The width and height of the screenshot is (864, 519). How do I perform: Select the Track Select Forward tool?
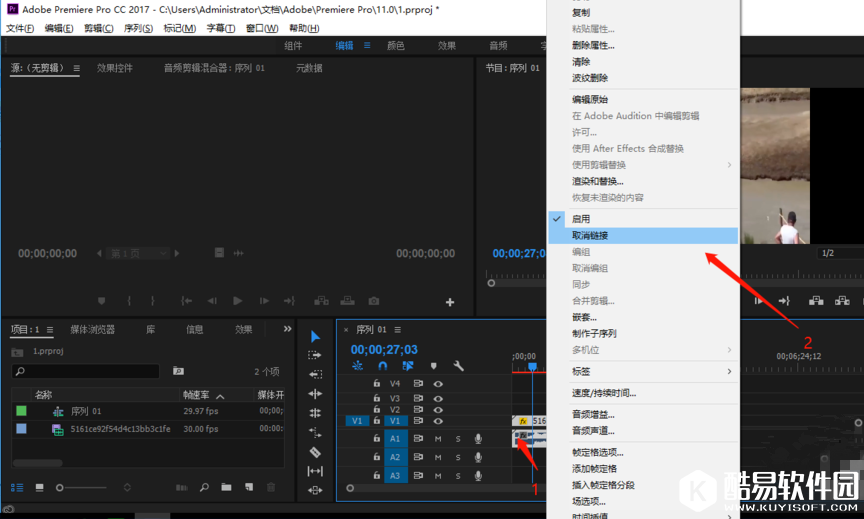pos(315,355)
